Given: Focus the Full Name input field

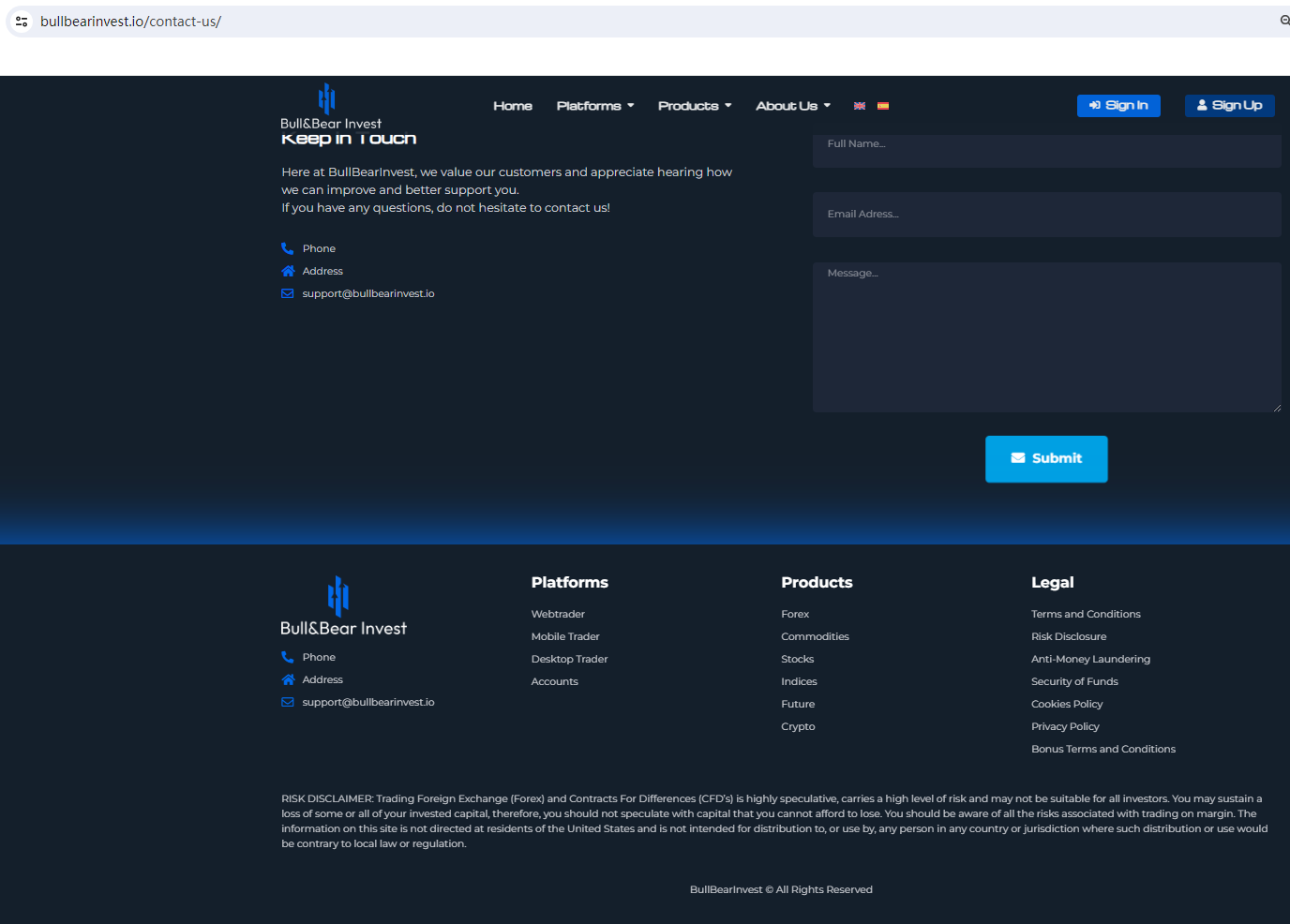Looking at the screenshot, I should point(1046,148).
